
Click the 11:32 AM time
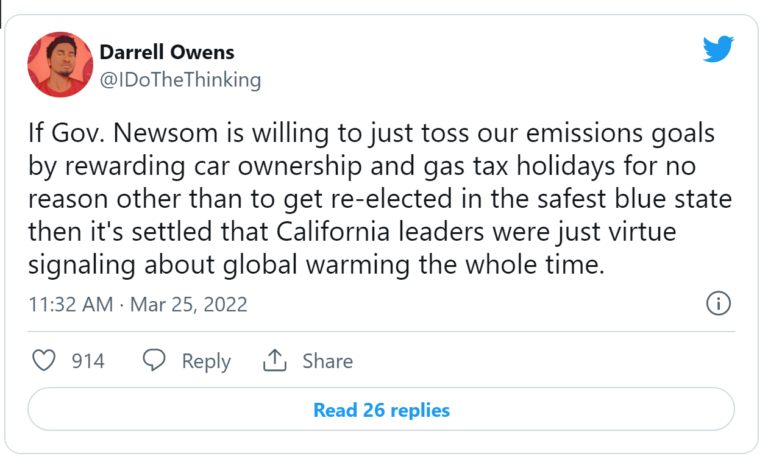(x=70, y=304)
